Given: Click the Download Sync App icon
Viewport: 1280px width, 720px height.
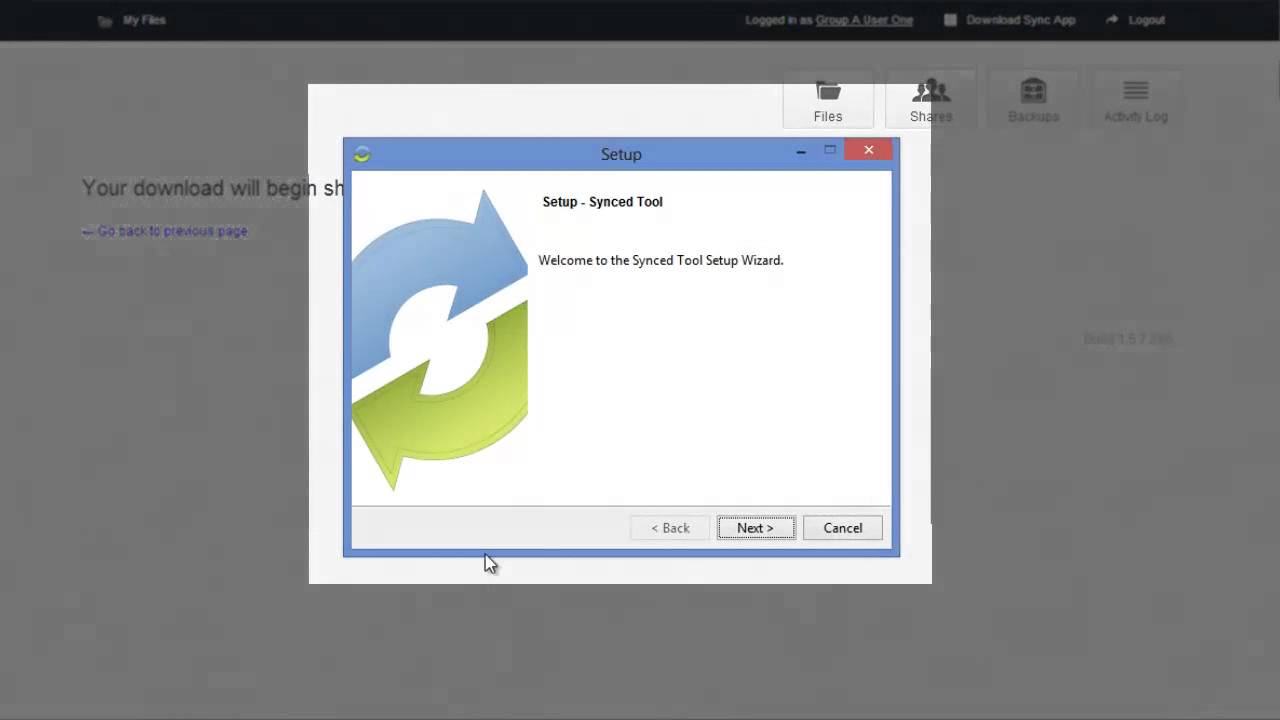Looking at the screenshot, I should coord(950,20).
